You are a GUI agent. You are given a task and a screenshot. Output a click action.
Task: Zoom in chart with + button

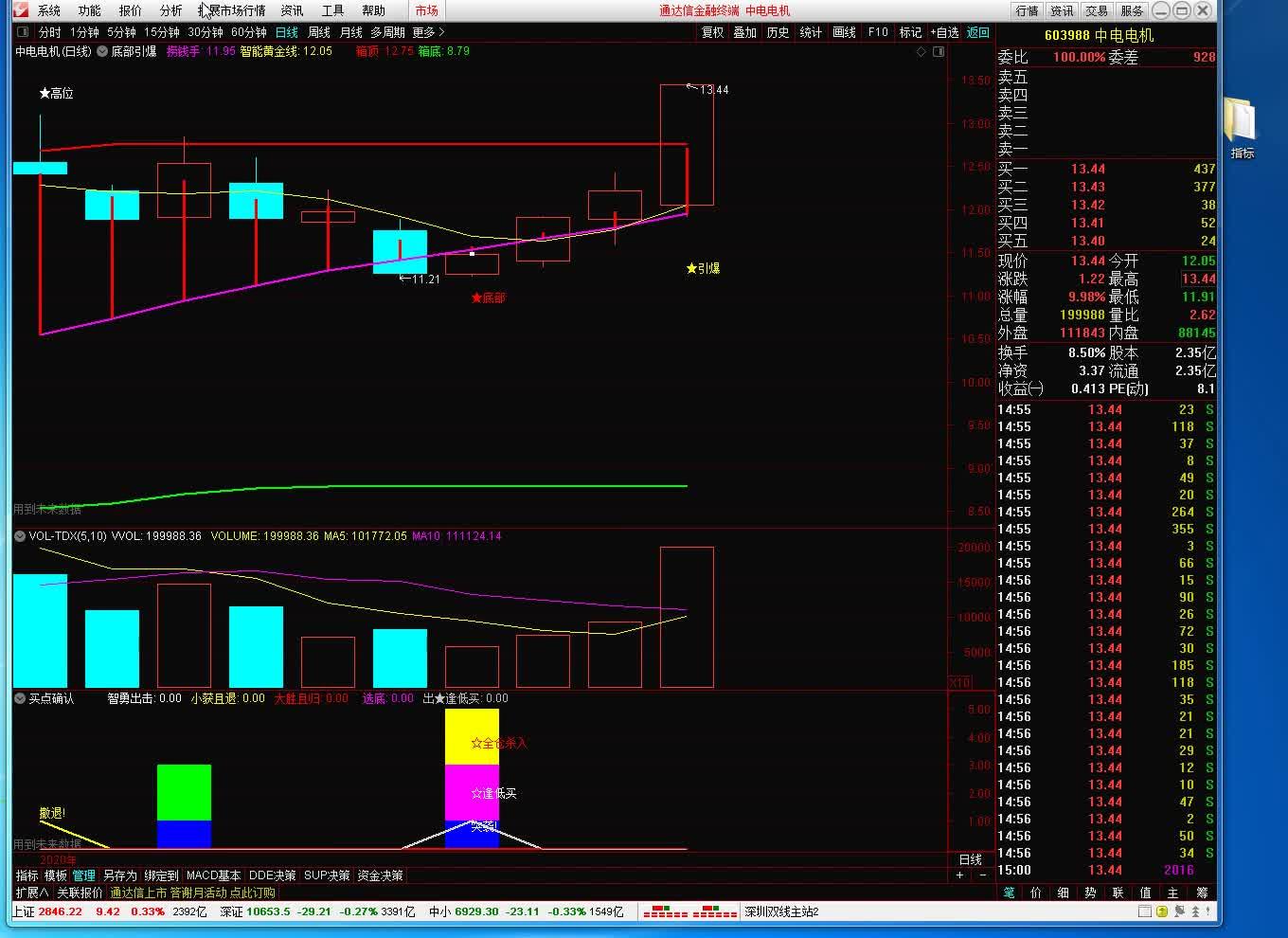click(959, 875)
